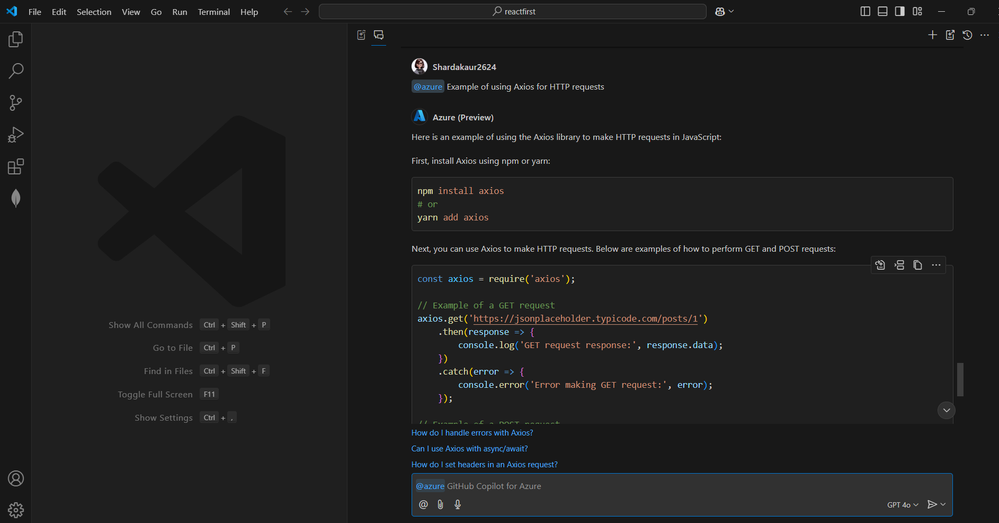
Task: Open the Accounts icon in activity bar
Action: pyautogui.click(x=16, y=478)
